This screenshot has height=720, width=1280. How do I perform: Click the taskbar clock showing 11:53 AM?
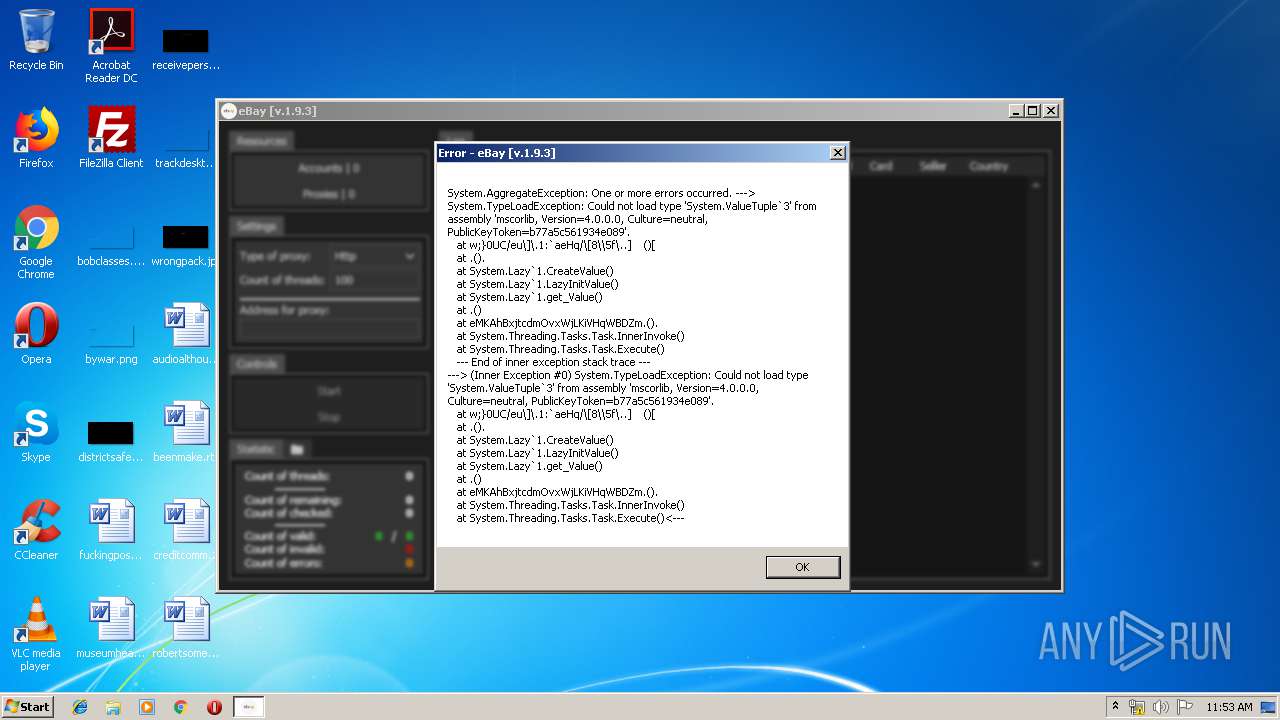pyautogui.click(x=1229, y=706)
